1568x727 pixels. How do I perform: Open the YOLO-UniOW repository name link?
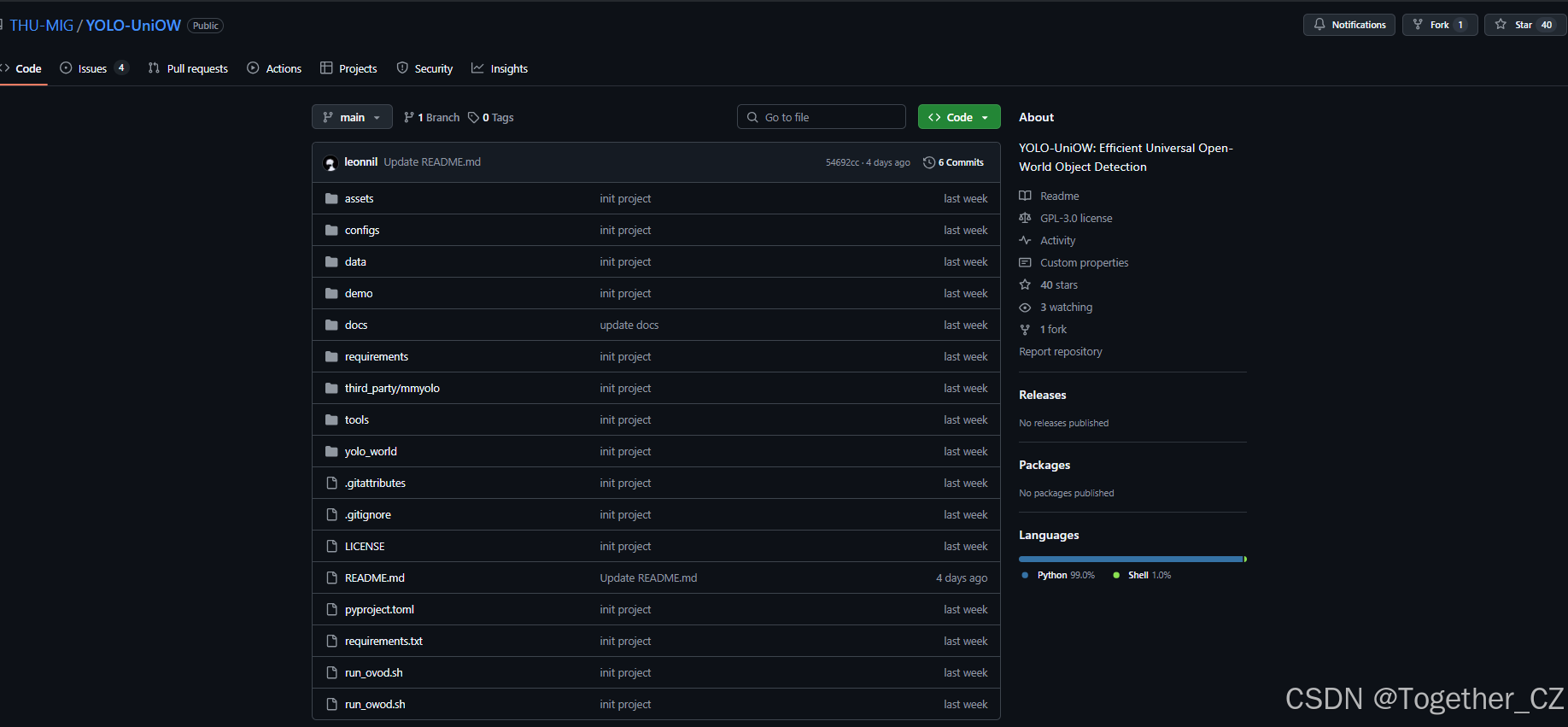[133, 26]
